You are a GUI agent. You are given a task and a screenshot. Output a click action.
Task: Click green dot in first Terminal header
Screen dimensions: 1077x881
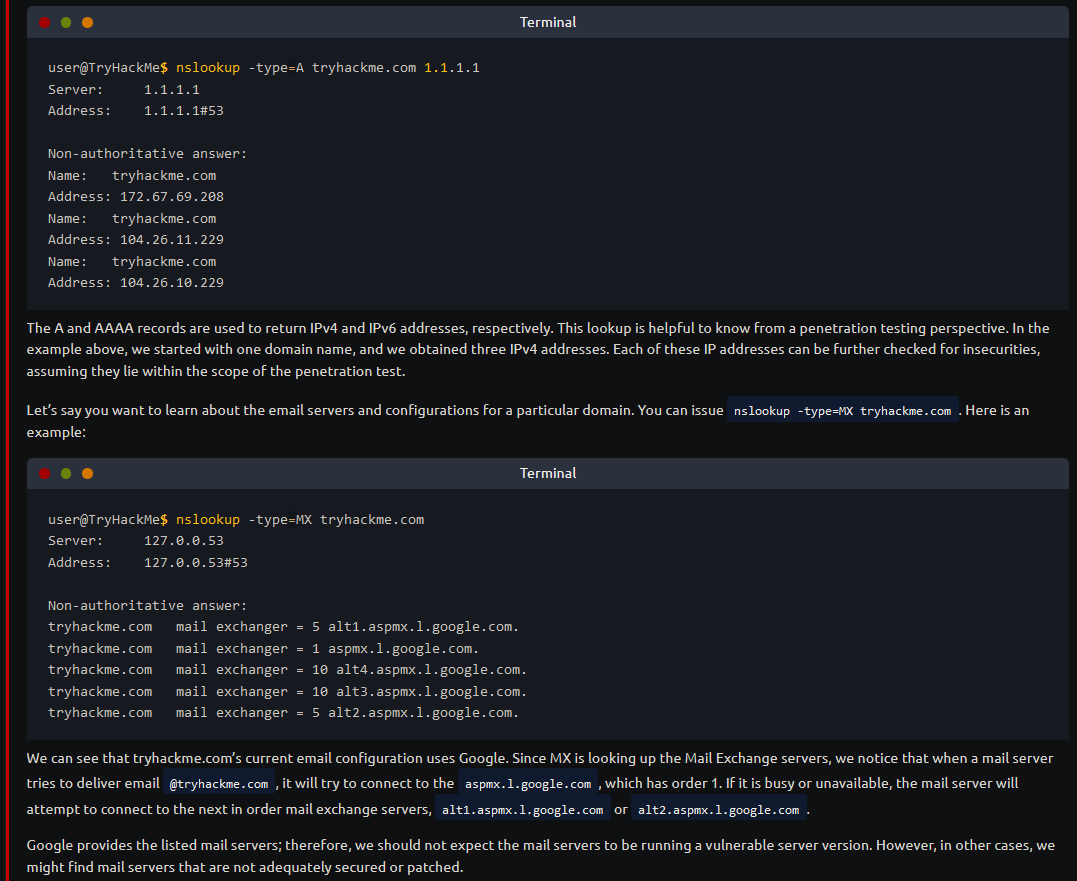coord(66,23)
